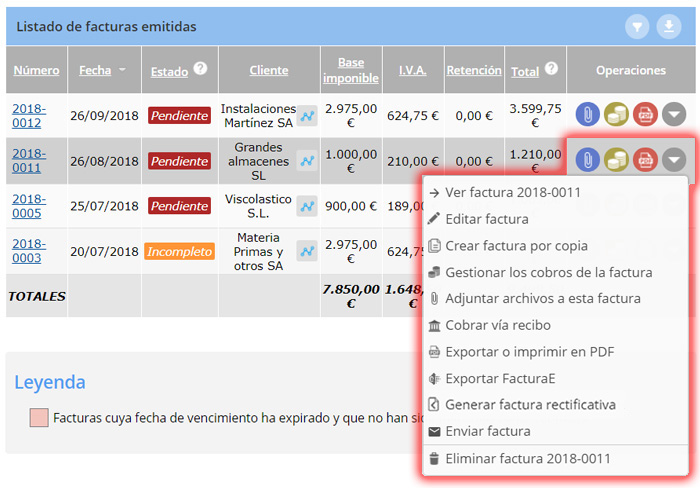Sort by Cliente column header

[269, 70]
